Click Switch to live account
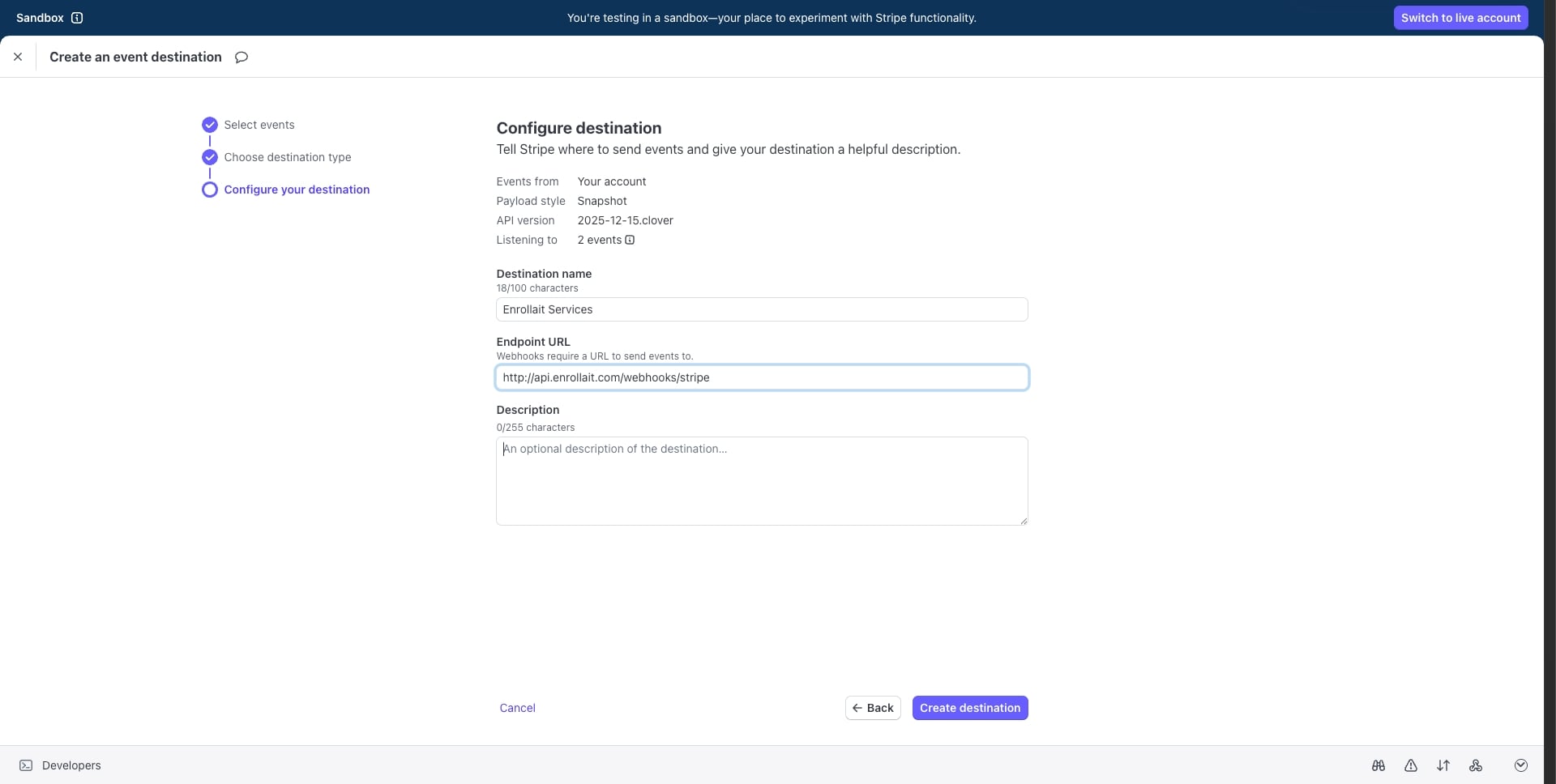The height and width of the screenshot is (784, 1556). (1460, 17)
